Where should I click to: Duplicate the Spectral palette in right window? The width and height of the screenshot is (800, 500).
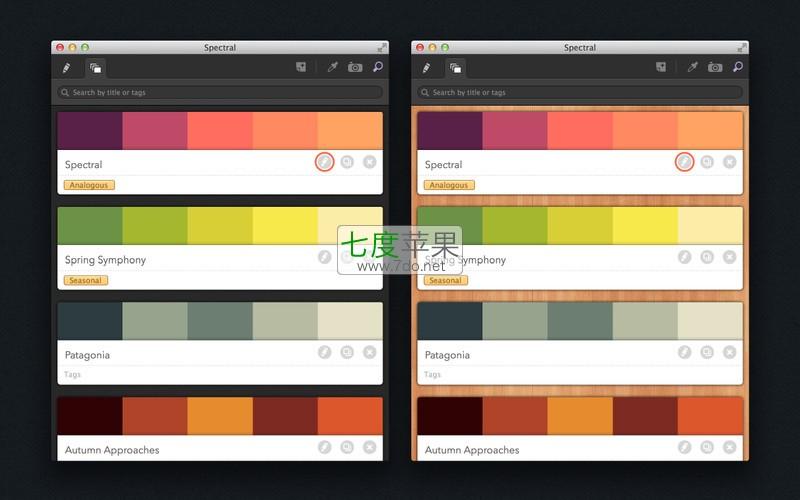click(707, 162)
